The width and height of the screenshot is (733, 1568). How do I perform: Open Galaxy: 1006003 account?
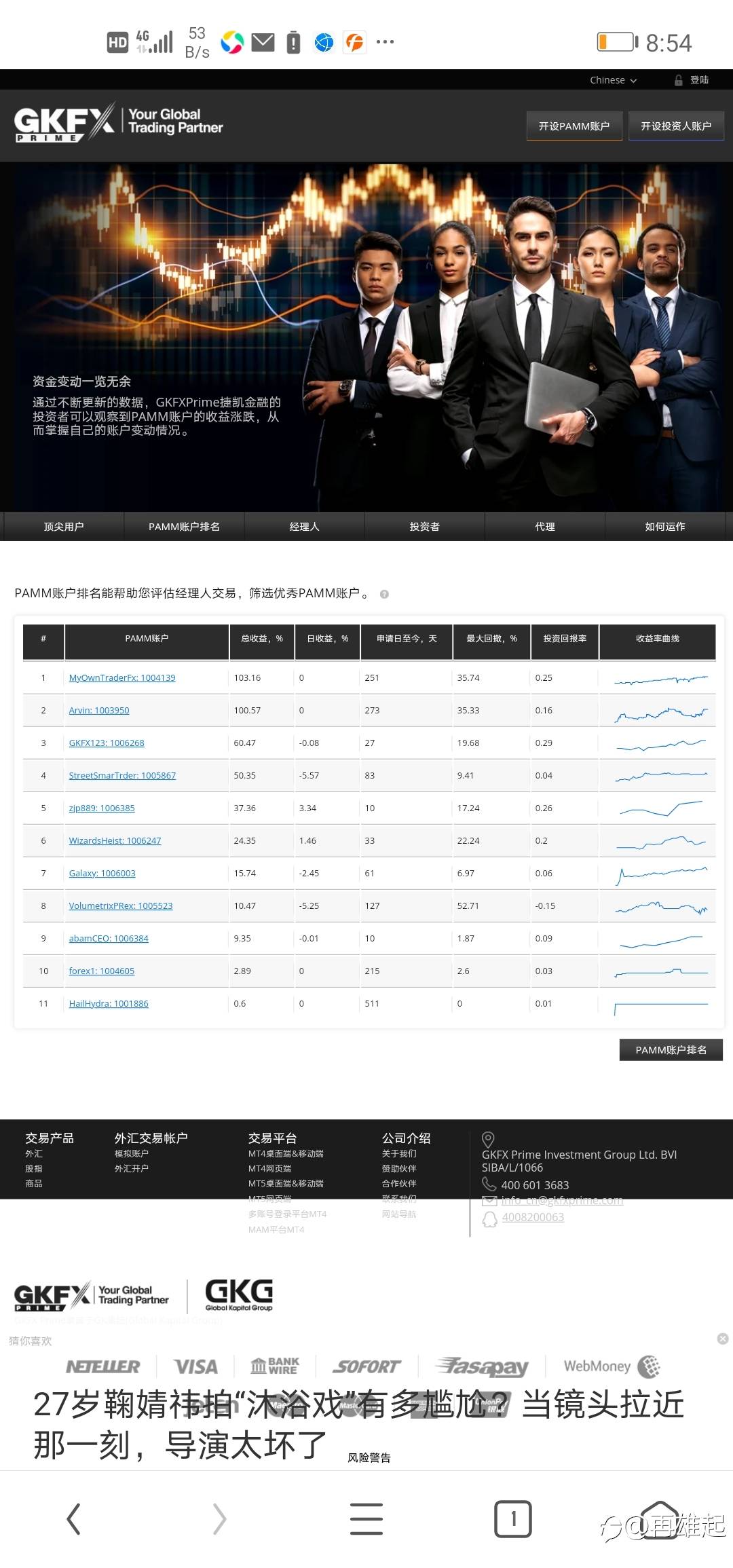click(102, 873)
